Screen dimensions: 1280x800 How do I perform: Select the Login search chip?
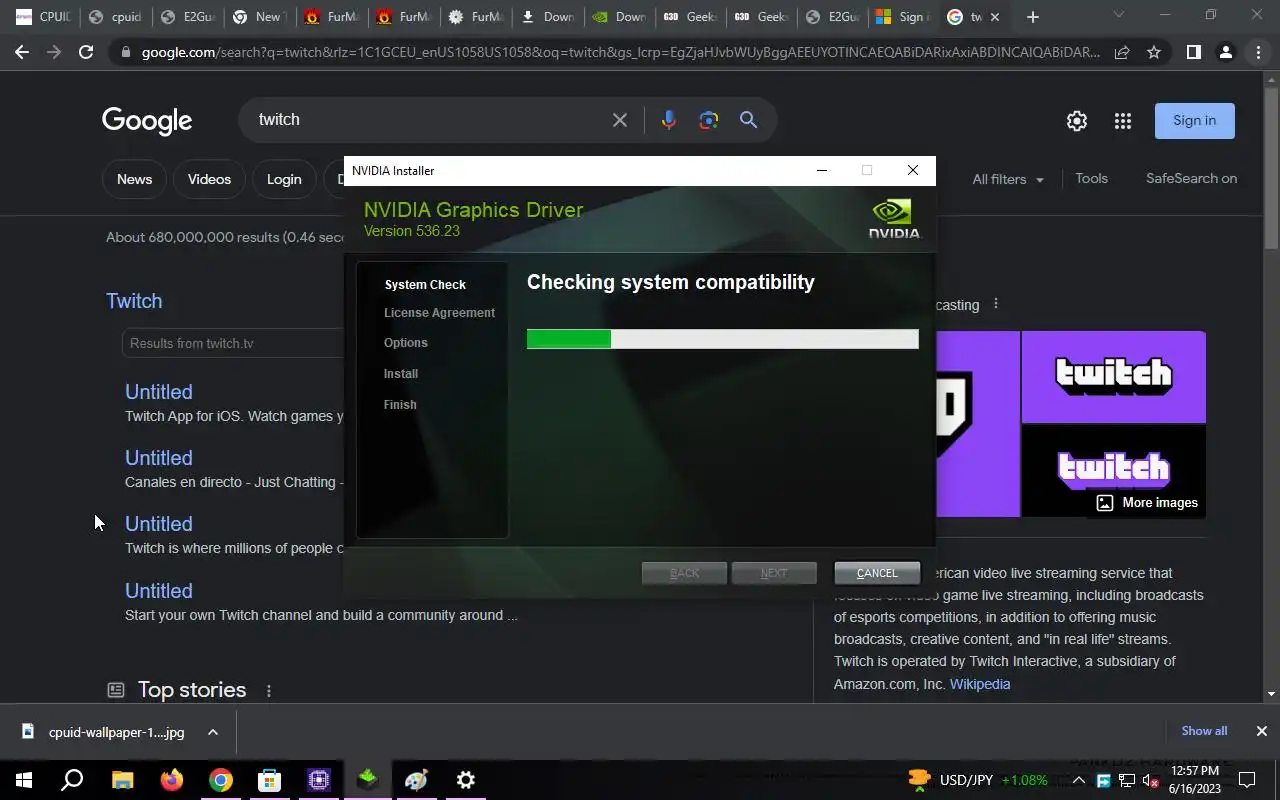(284, 179)
